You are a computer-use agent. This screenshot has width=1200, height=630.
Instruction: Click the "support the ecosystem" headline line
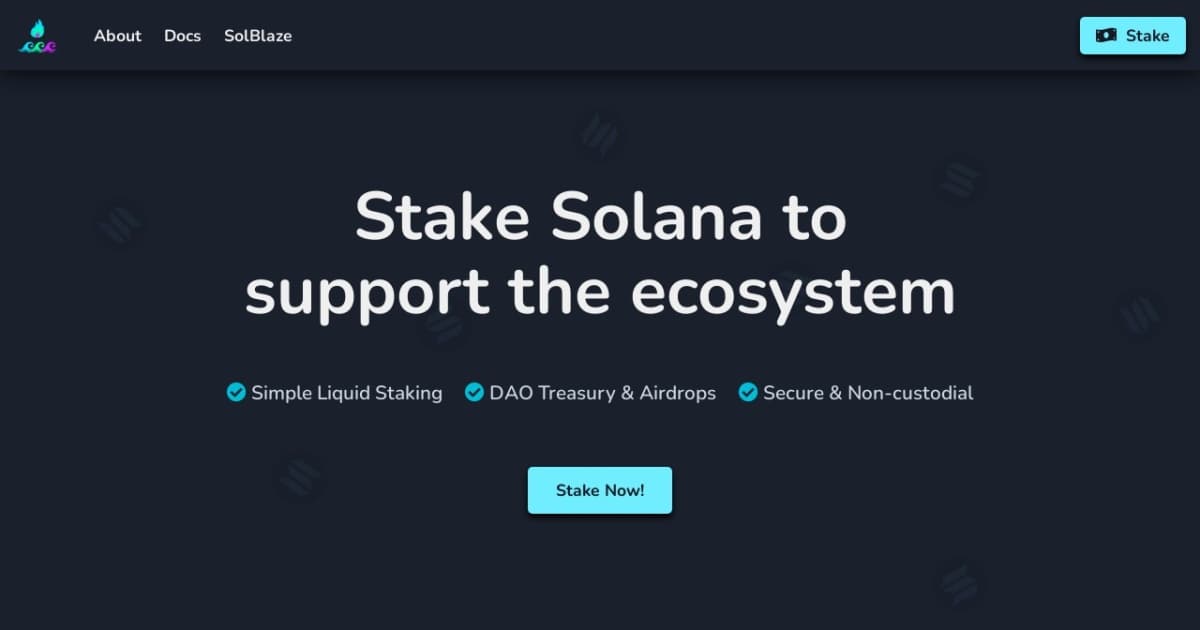pyautogui.click(x=600, y=291)
